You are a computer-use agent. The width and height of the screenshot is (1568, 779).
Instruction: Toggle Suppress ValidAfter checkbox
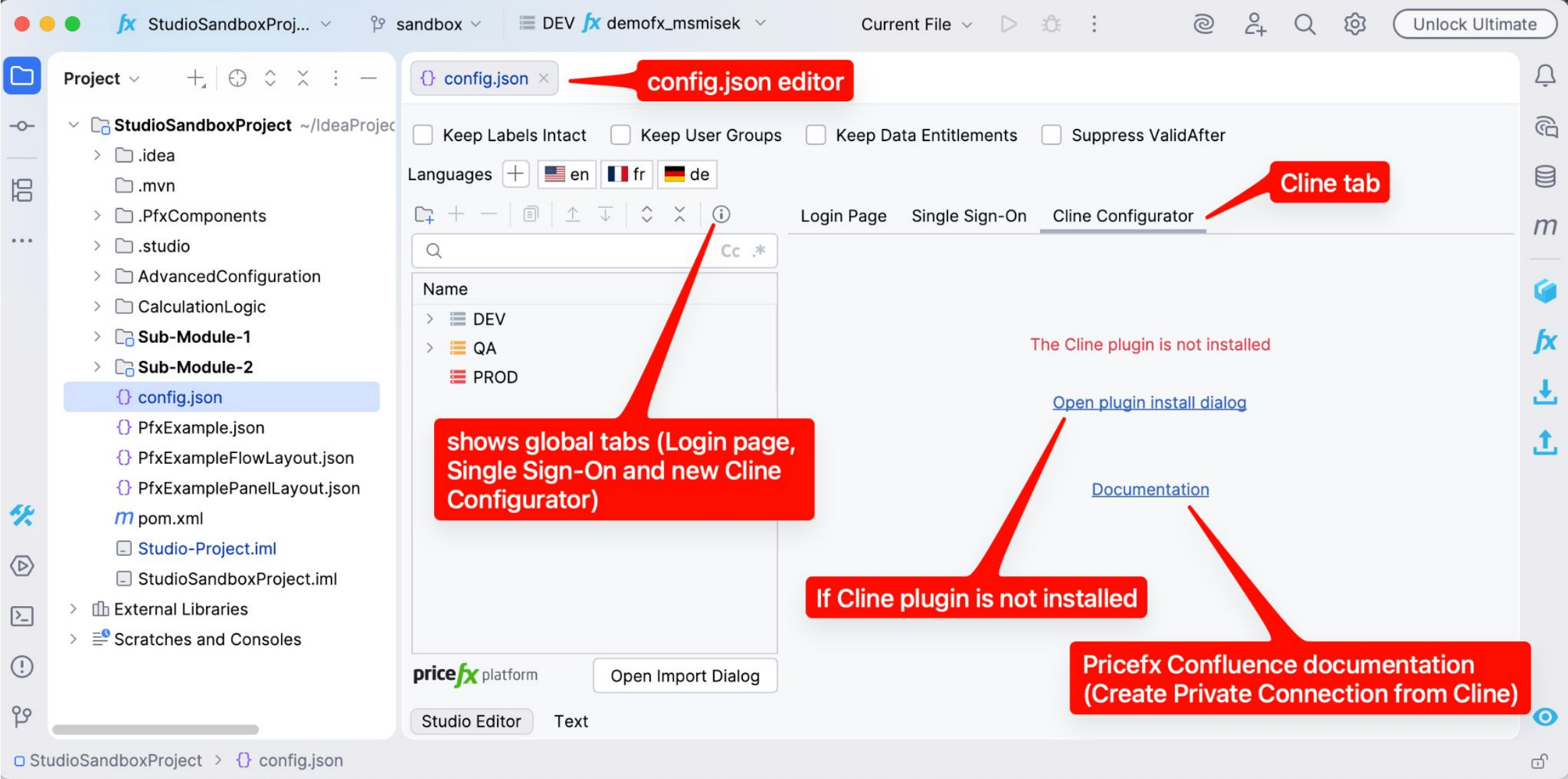(1051, 135)
